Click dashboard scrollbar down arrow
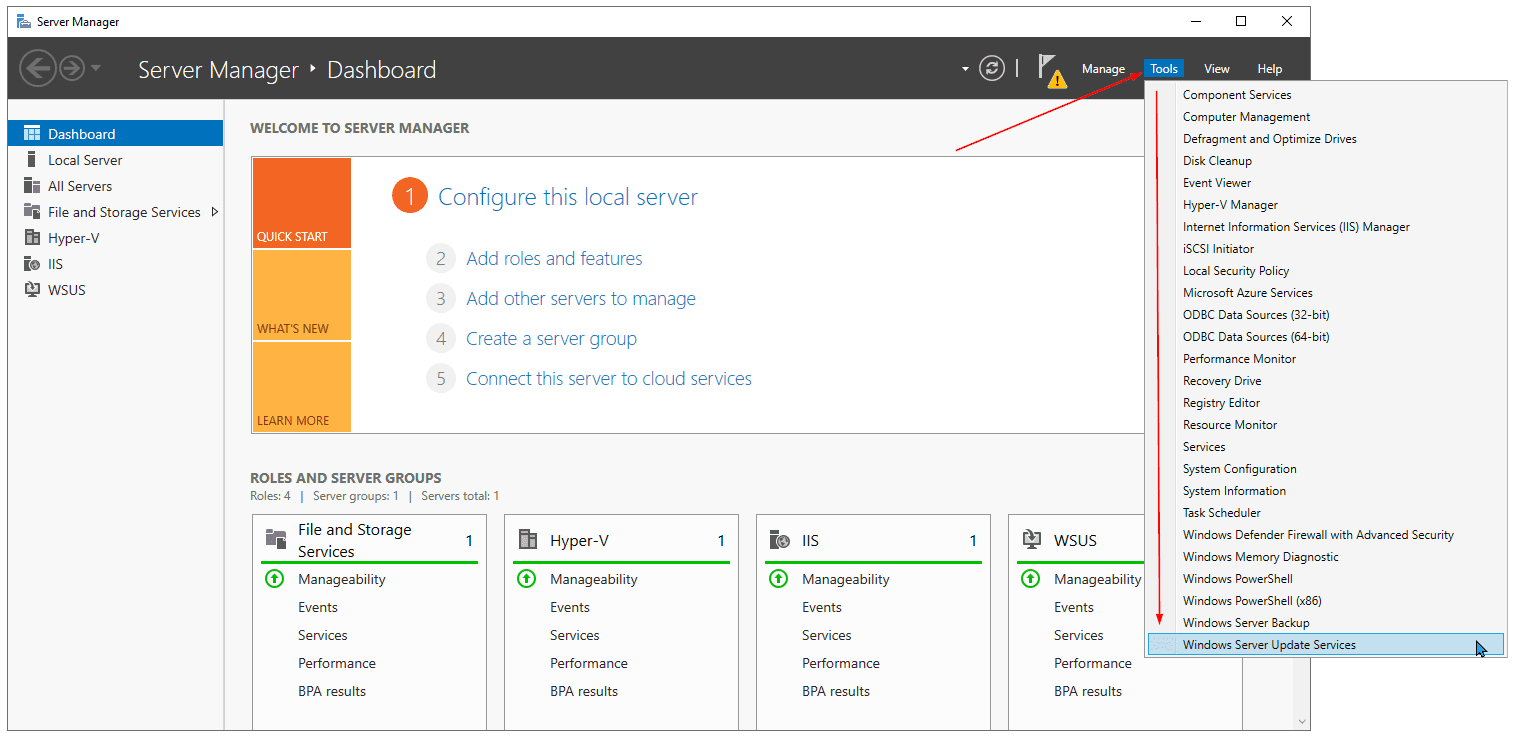Viewport: 1520px width, 740px height. (x=1301, y=720)
